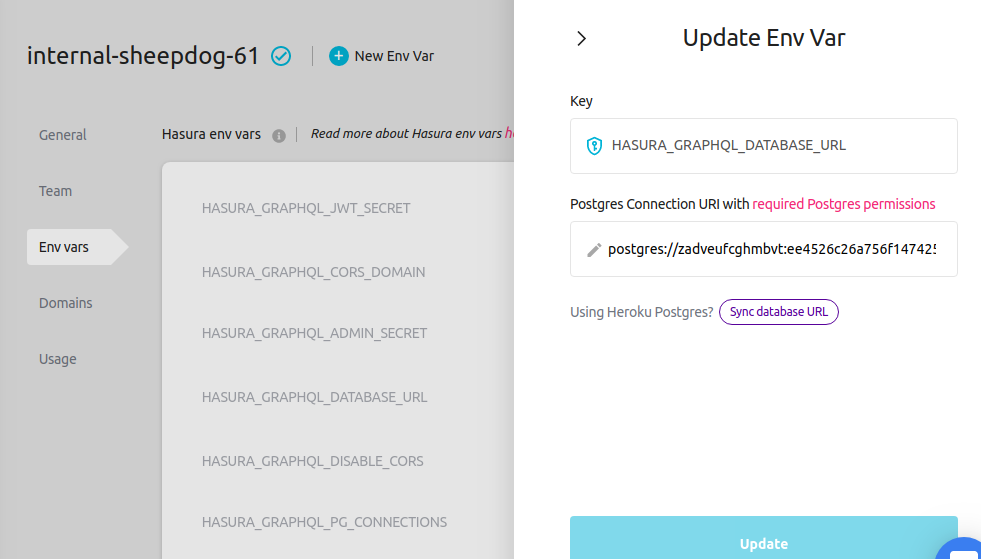Collapse the Update Env Var panel with the chevron
Viewport: 981px width, 559px height.
tap(582, 39)
